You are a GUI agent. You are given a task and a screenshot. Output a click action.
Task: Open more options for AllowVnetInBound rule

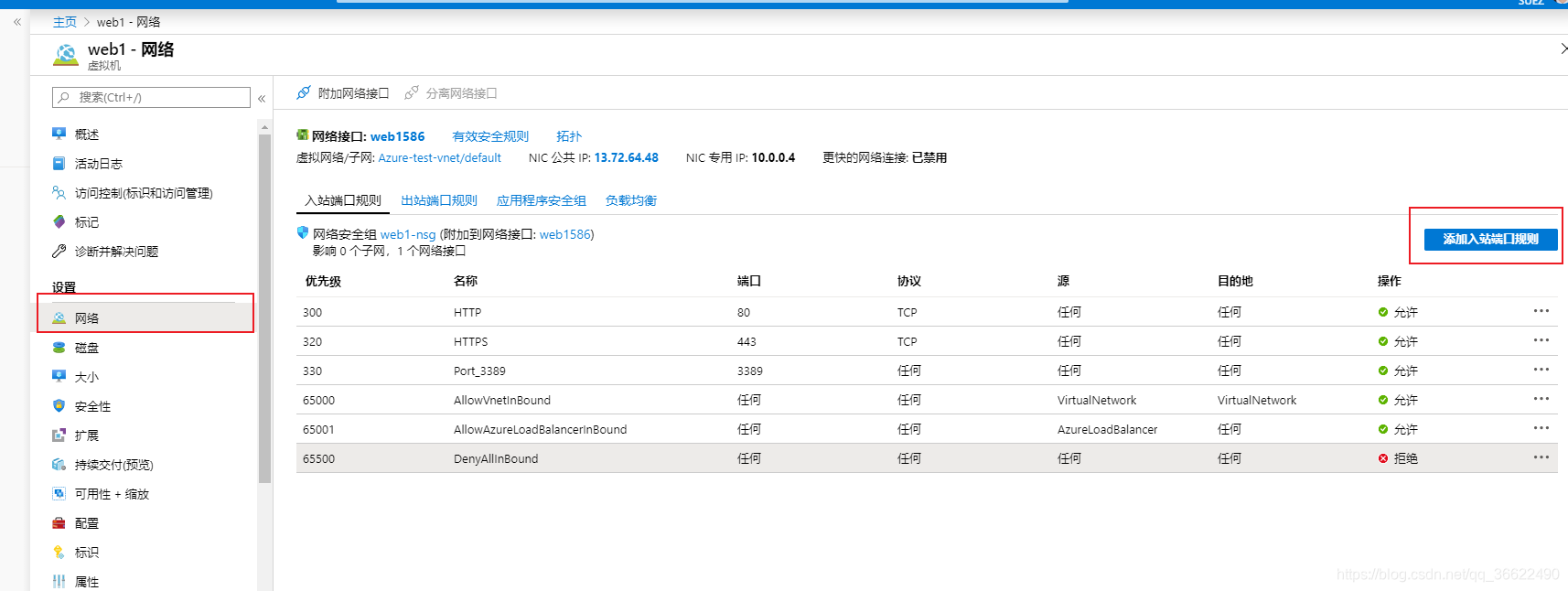pyautogui.click(x=1541, y=399)
